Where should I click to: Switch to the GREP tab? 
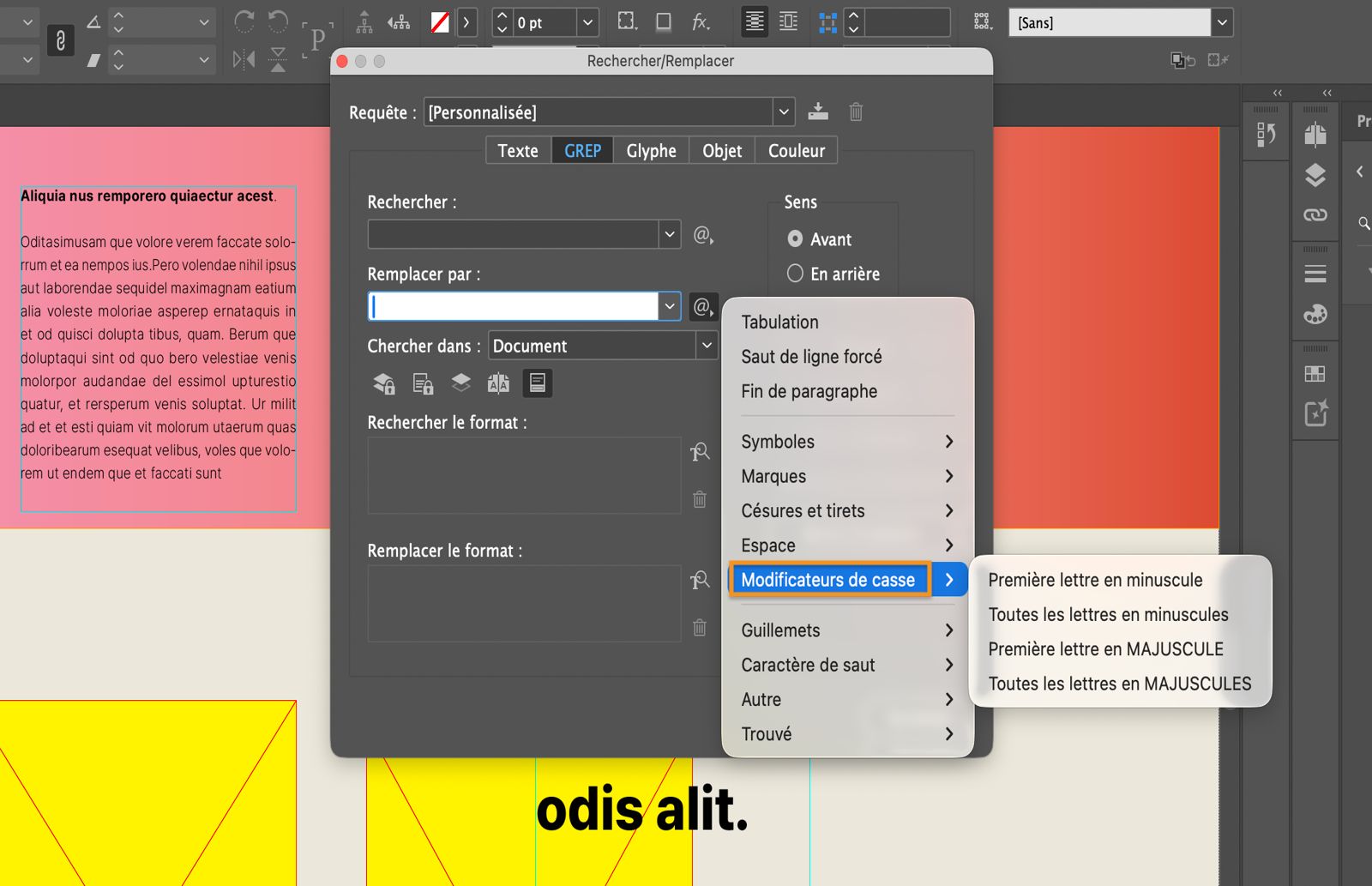[582, 150]
